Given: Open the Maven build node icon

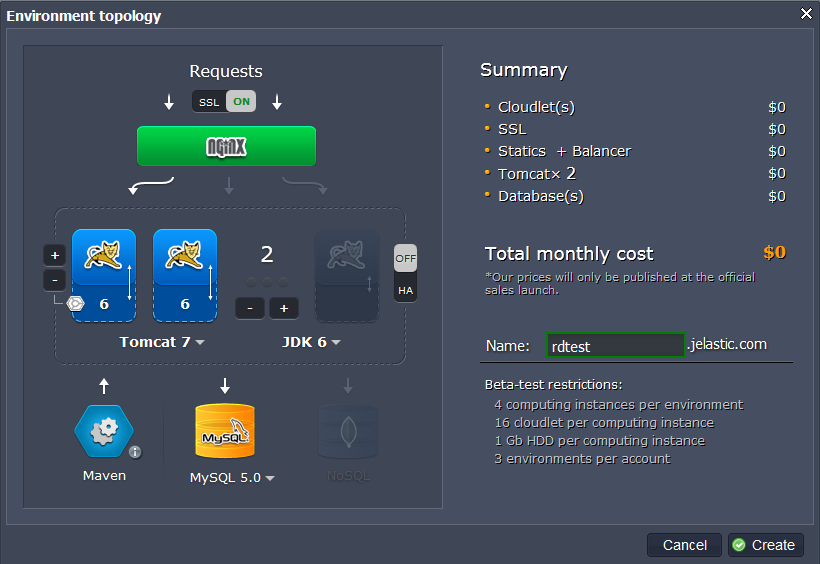Looking at the screenshot, I should 104,431.
